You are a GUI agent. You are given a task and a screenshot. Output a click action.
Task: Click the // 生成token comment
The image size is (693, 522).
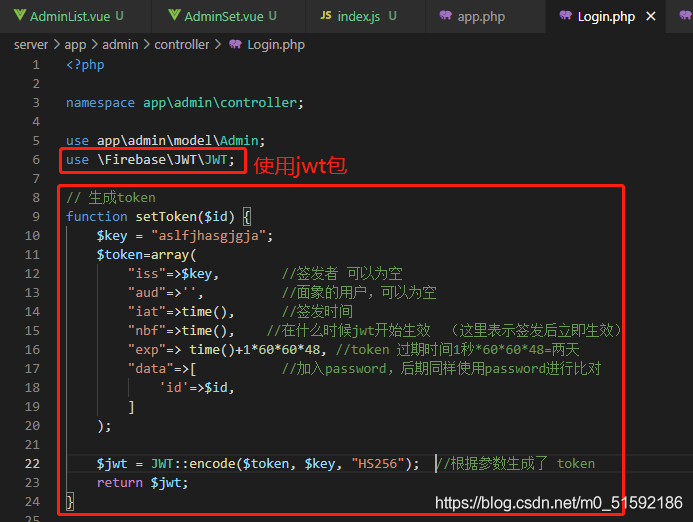tap(111, 198)
